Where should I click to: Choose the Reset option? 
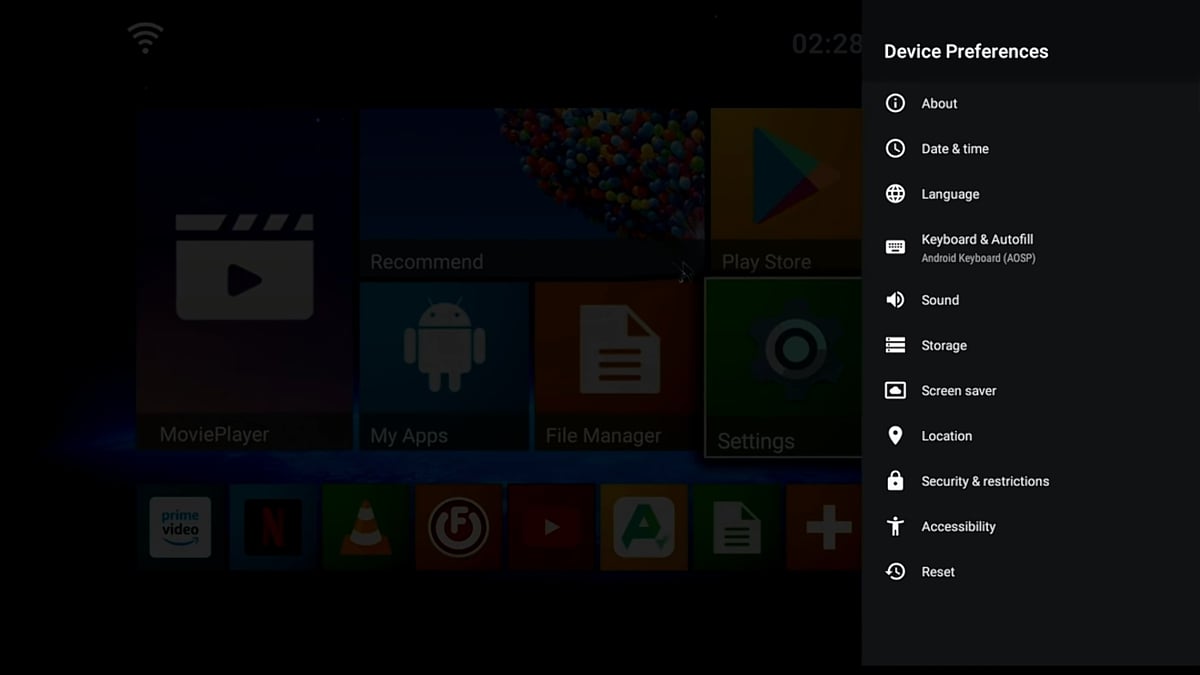click(x=1031, y=572)
